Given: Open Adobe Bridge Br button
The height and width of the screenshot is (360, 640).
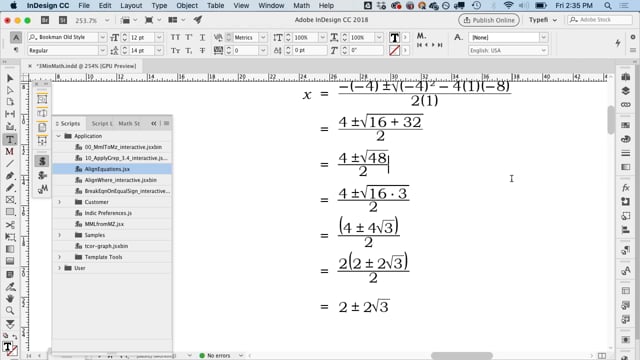Looking at the screenshot, I should (x=45, y=20).
